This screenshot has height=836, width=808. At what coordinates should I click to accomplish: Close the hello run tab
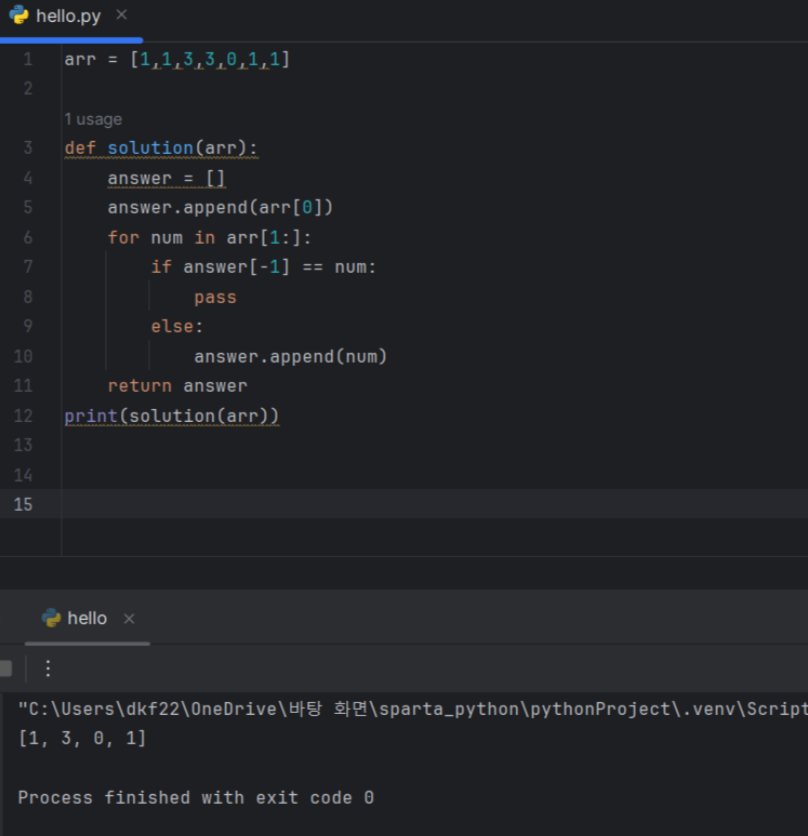129,618
